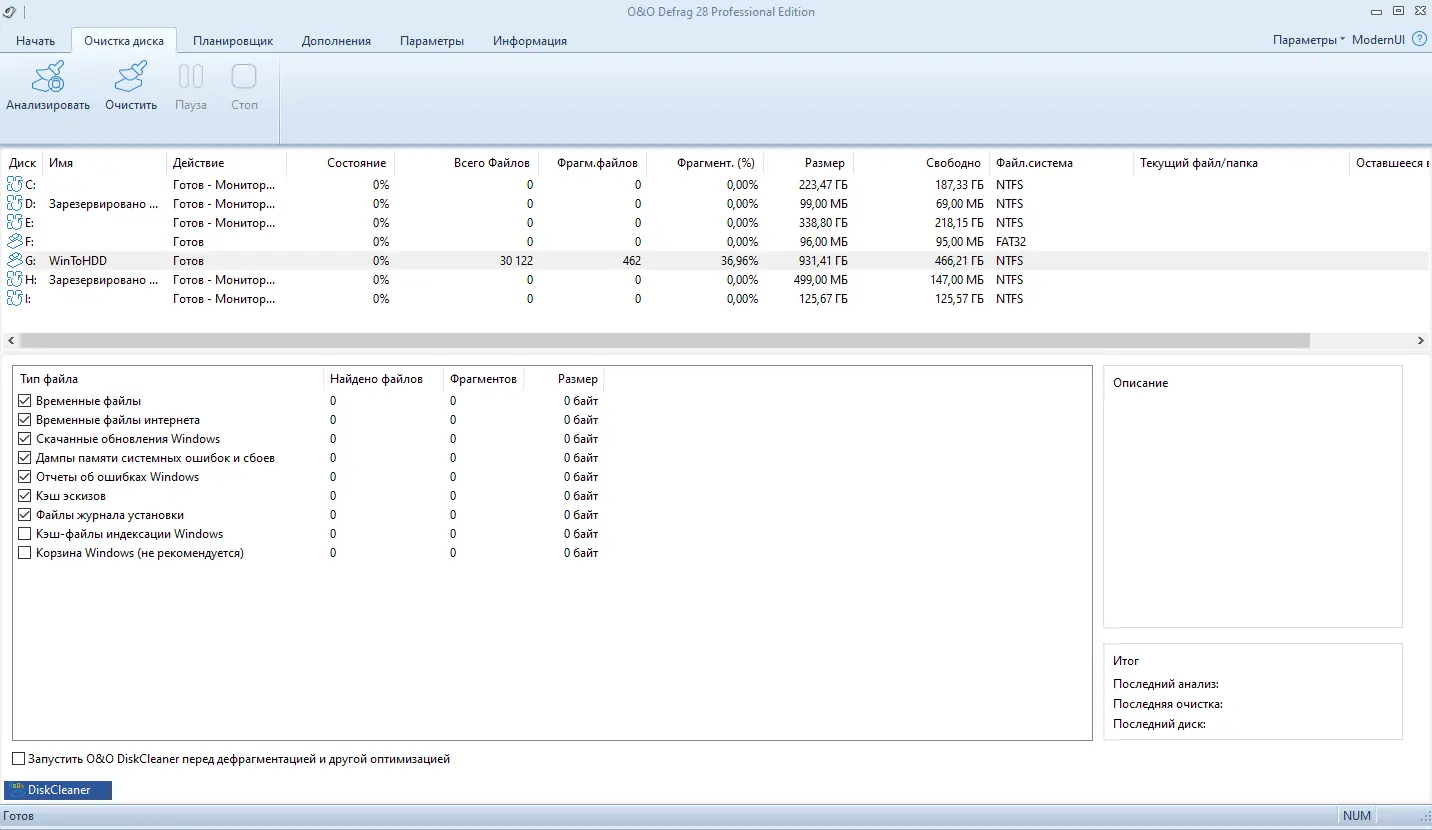Click the Фрагментов column header
1432x830 pixels.
point(483,379)
